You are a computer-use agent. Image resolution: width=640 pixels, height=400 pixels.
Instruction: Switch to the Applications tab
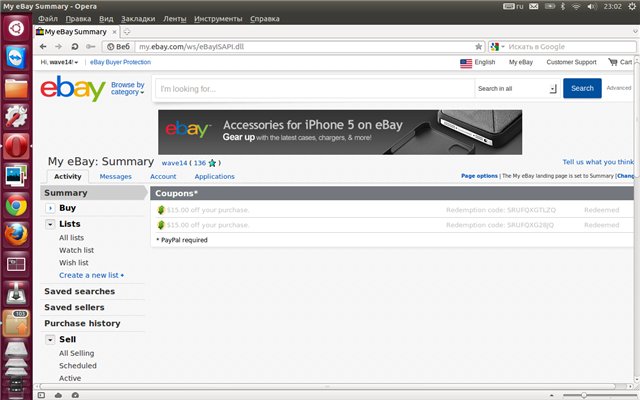pos(214,176)
